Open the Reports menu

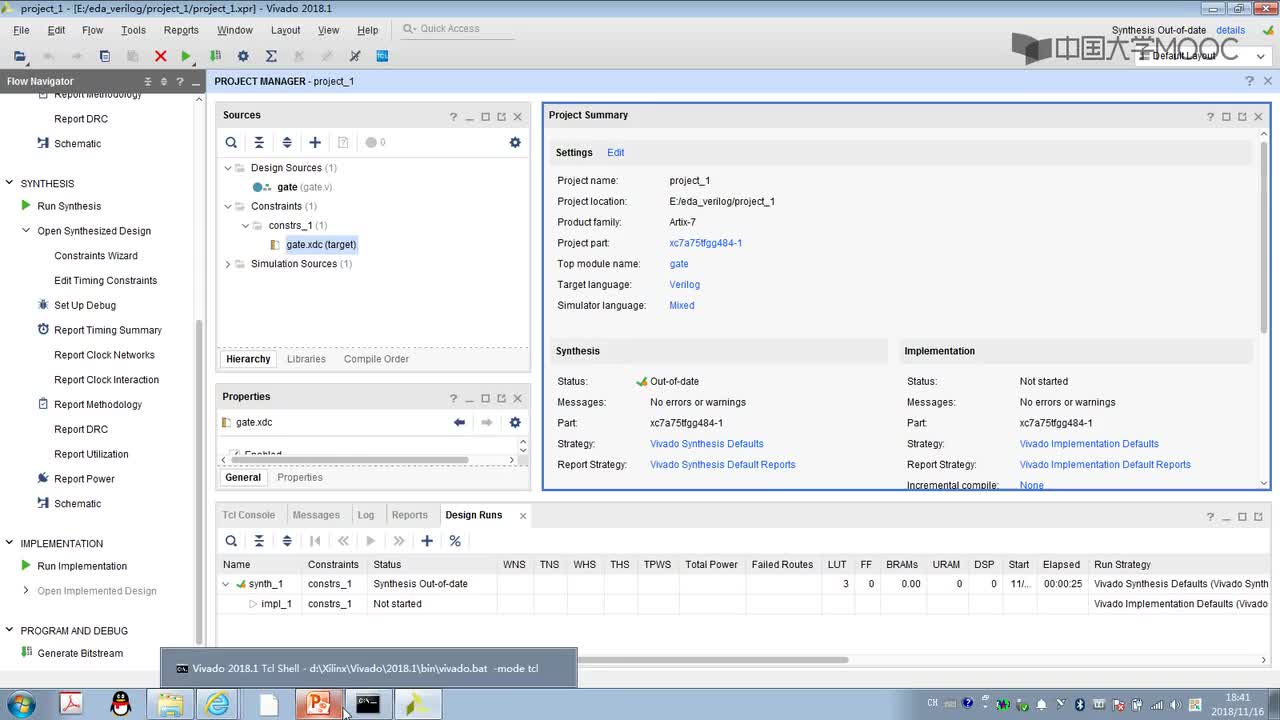[181, 30]
